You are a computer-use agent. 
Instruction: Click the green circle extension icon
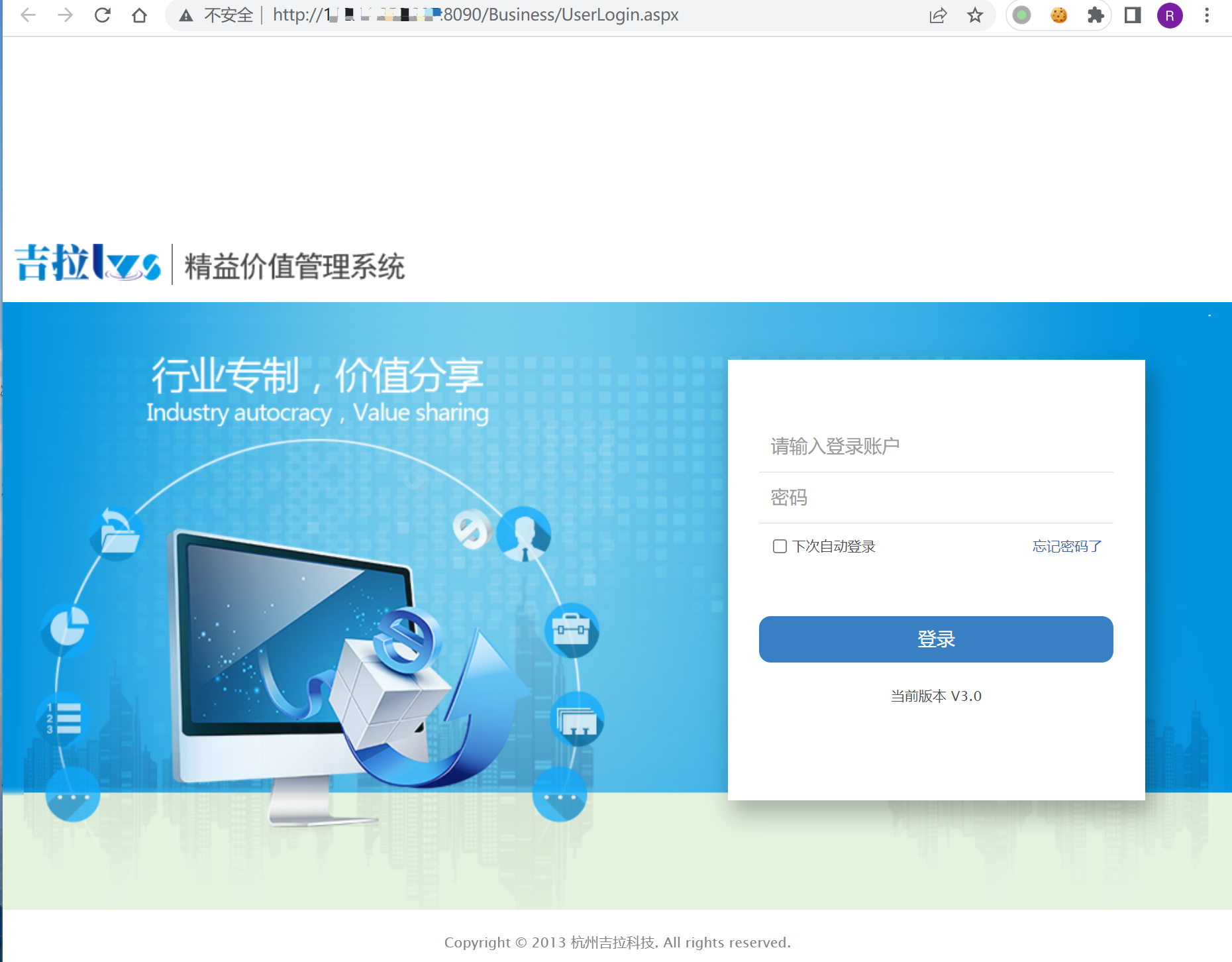1022,15
